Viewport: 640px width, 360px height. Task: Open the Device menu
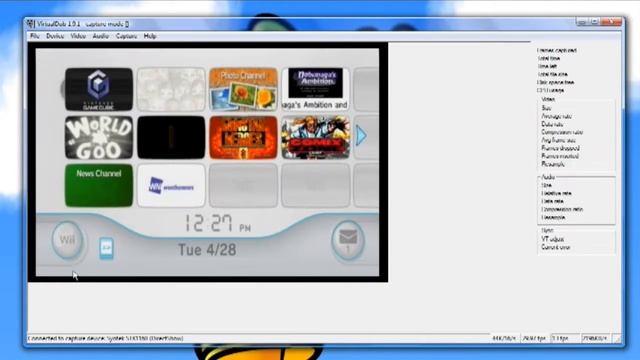(x=55, y=36)
